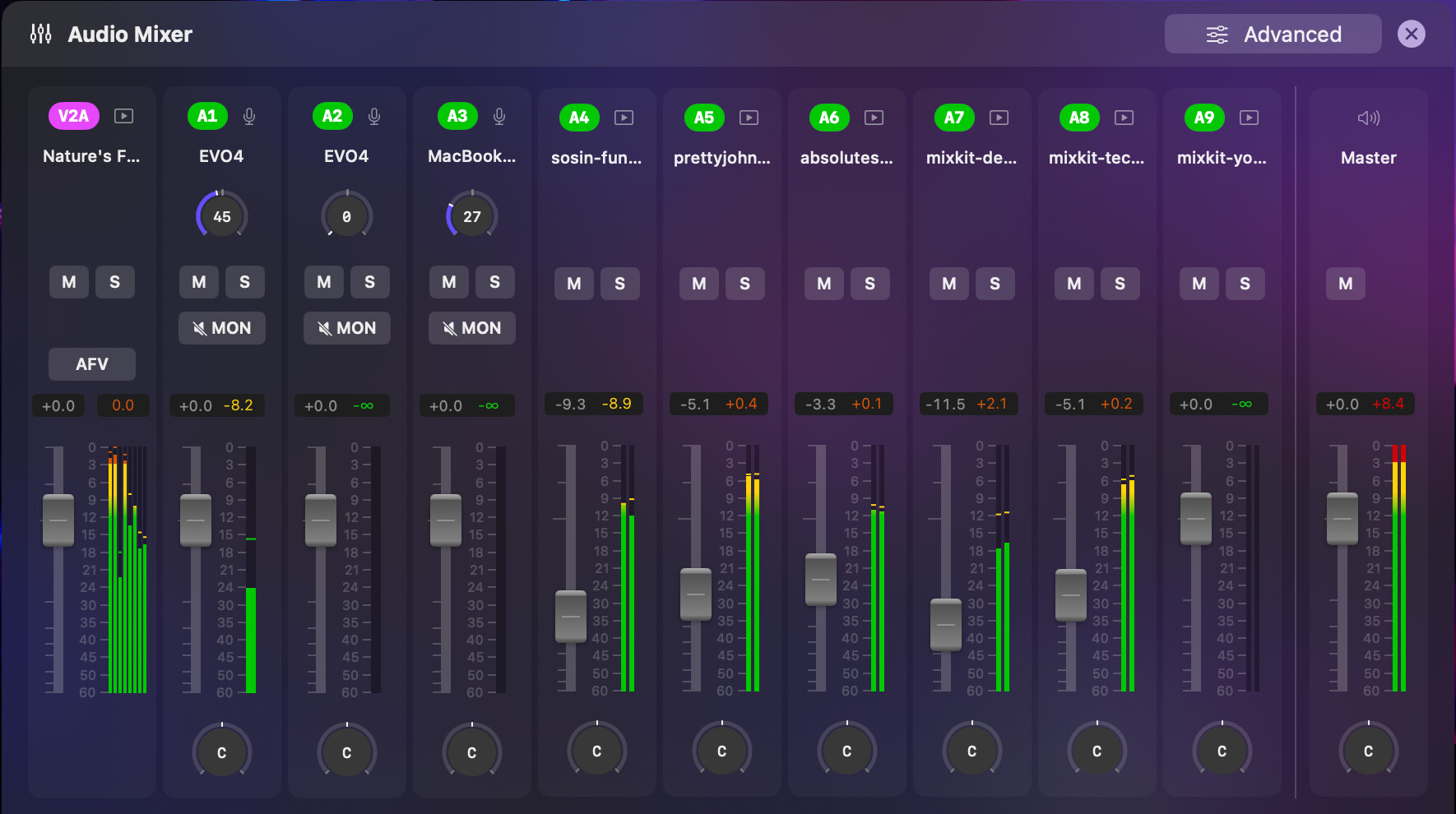The image size is (1456, 814).
Task: Solo the A9 mixkit-yo channel
Action: tap(1245, 284)
